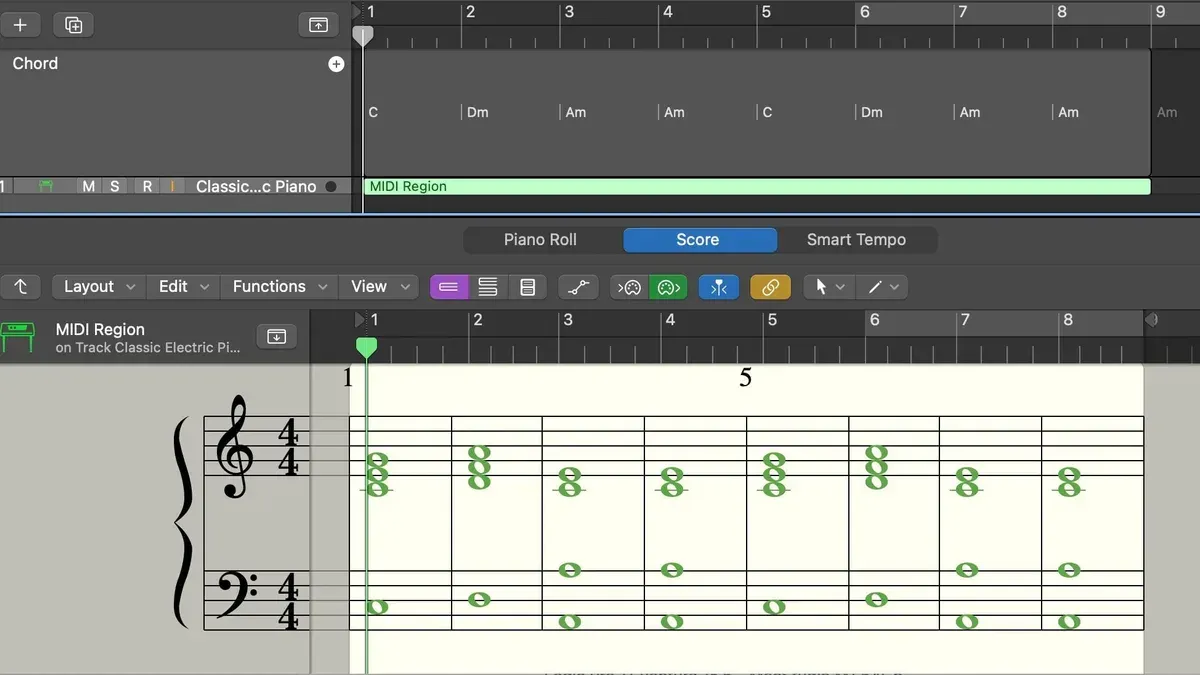Select the lowest bass note in bar 3
Screen dimensions: 1200x675
(x=570, y=621)
